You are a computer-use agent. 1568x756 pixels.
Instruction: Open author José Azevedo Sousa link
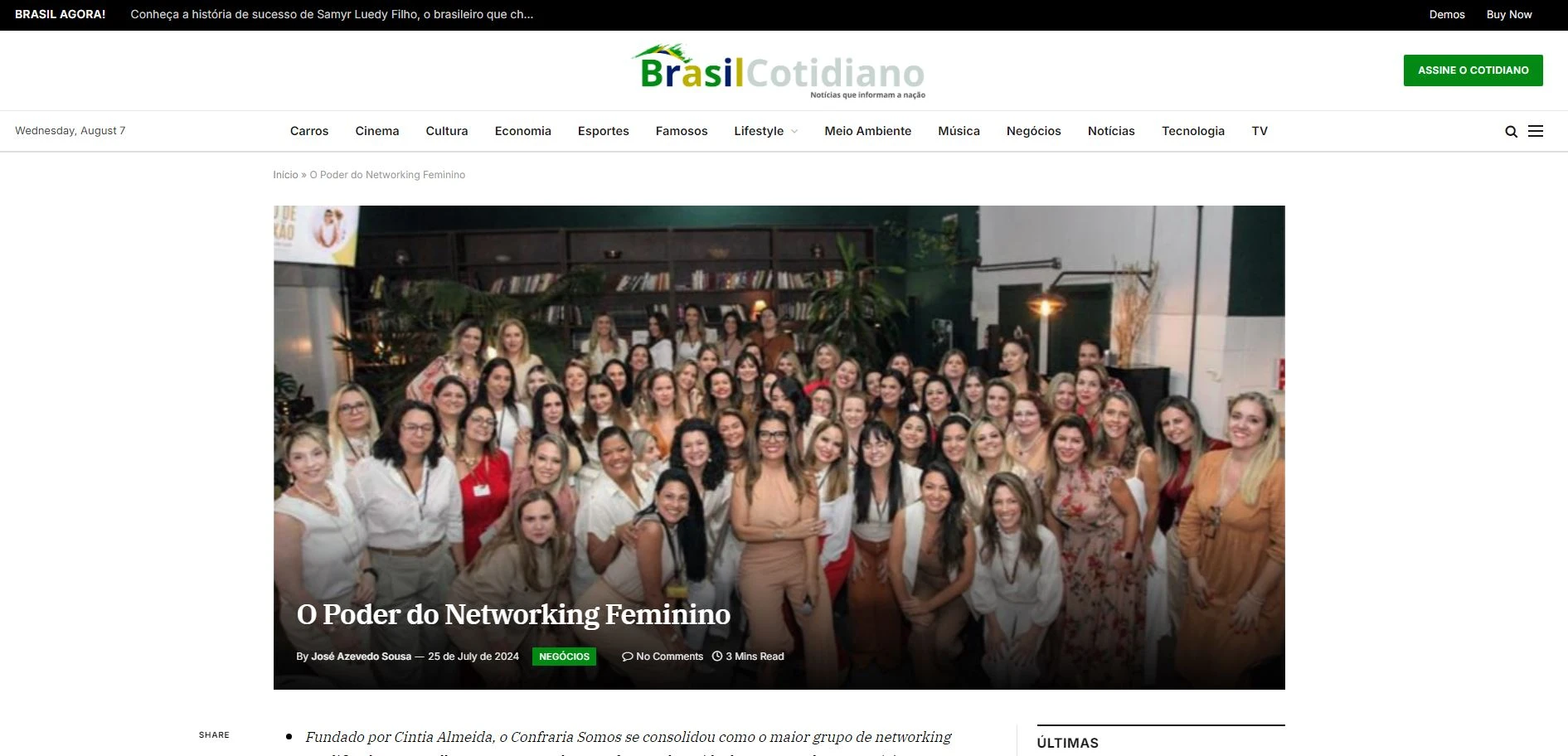361,657
